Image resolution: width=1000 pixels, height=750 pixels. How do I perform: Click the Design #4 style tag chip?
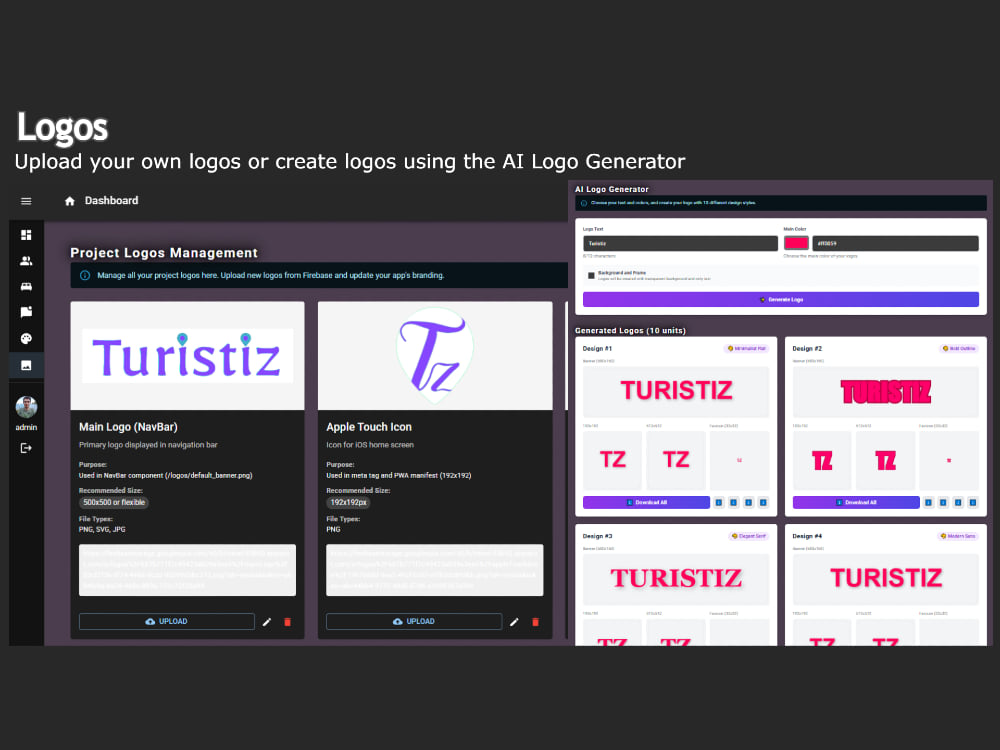958,536
